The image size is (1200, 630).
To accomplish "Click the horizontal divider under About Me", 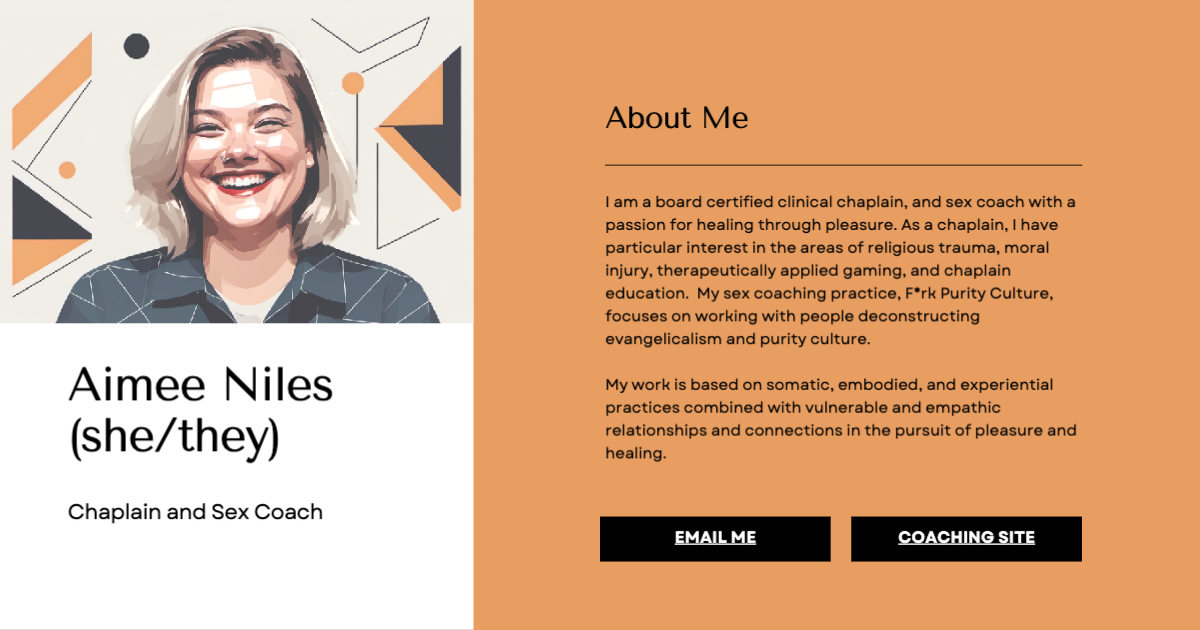I will coord(841,162).
